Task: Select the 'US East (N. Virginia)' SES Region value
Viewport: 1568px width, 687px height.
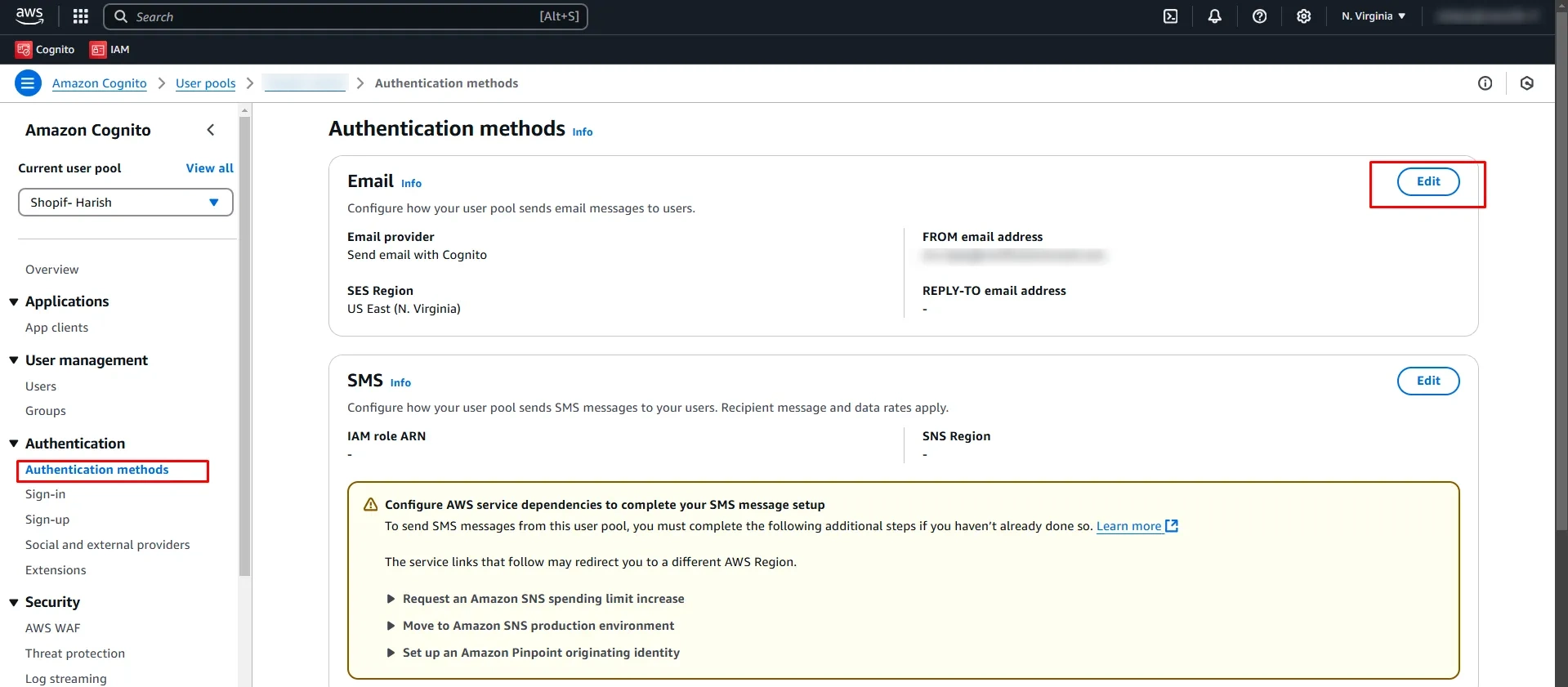Action: pos(404,309)
